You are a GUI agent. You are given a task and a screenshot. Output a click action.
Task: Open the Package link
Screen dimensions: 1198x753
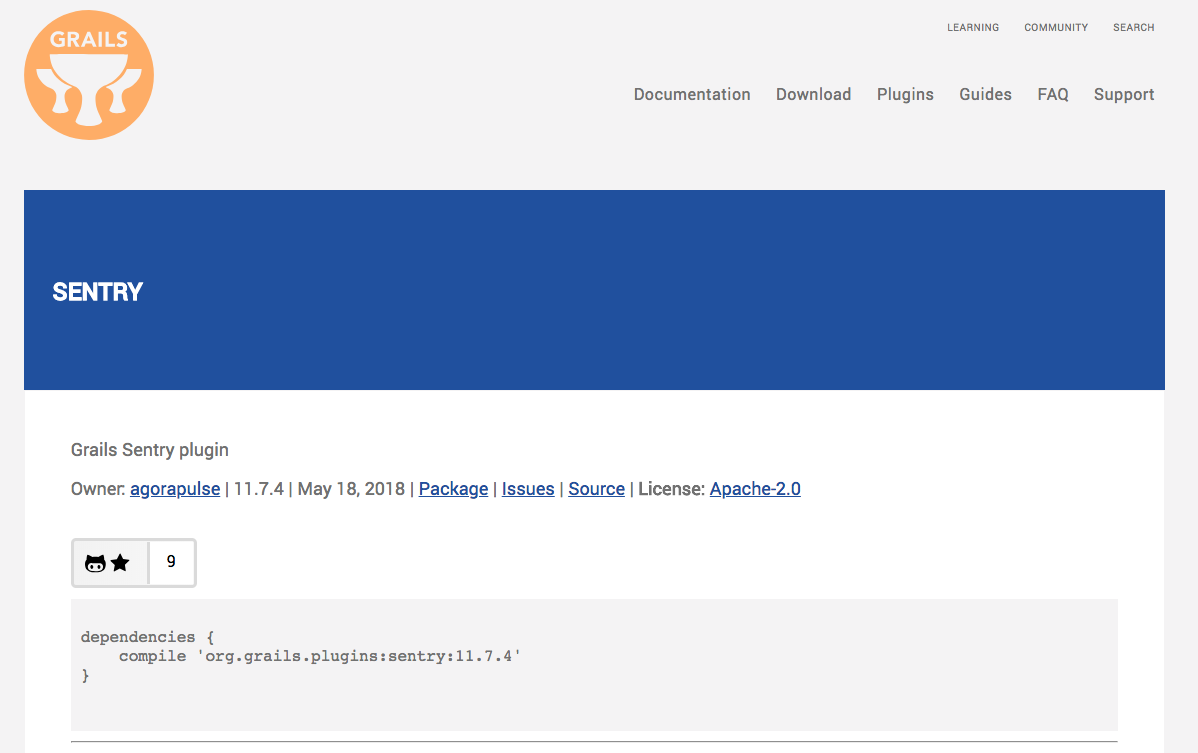coord(453,489)
